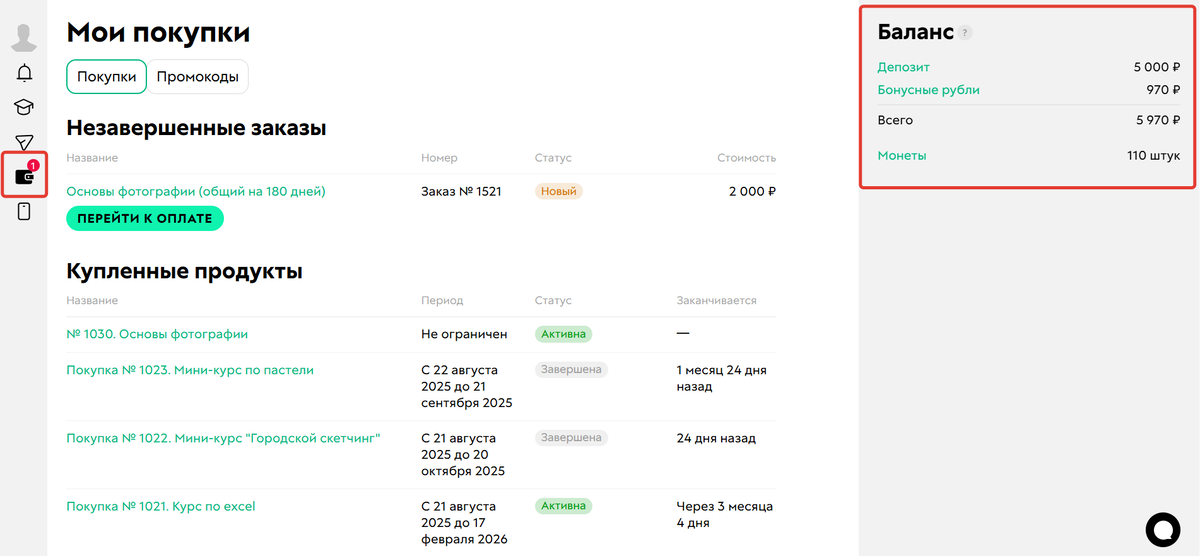
Task: Open the graduation cap training icon
Action: point(24,108)
